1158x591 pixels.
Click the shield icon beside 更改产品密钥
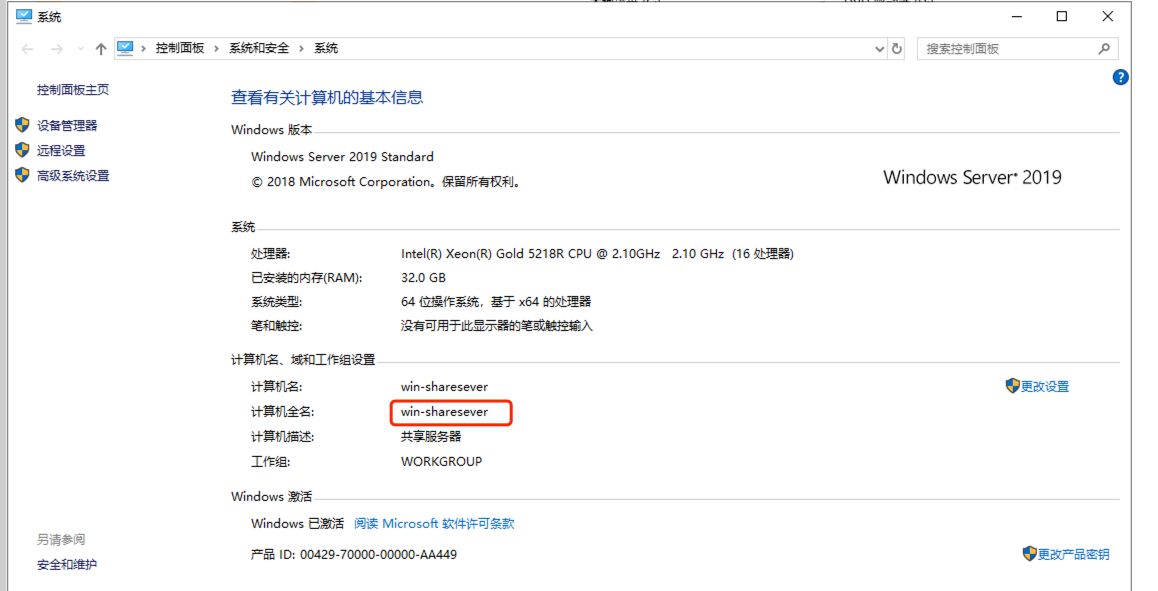pyautogui.click(x=1029, y=554)
